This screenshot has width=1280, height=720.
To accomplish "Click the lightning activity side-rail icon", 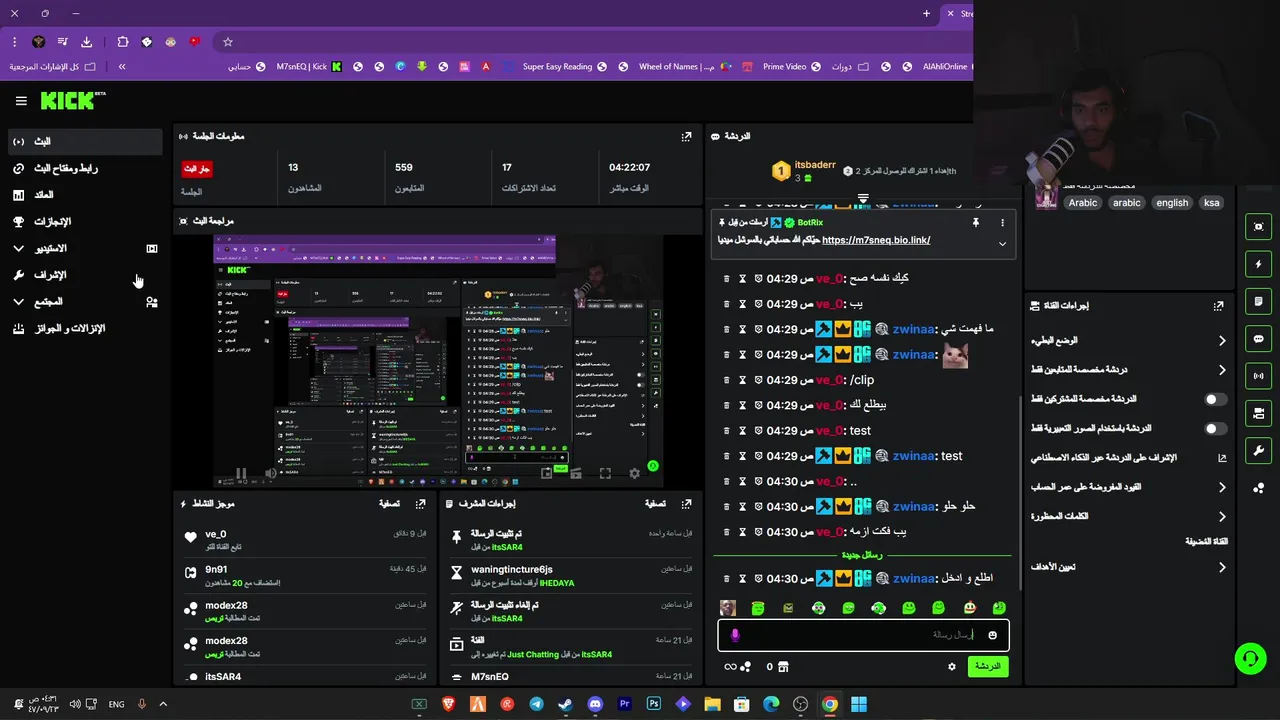I will click(x=1259, y=264).
